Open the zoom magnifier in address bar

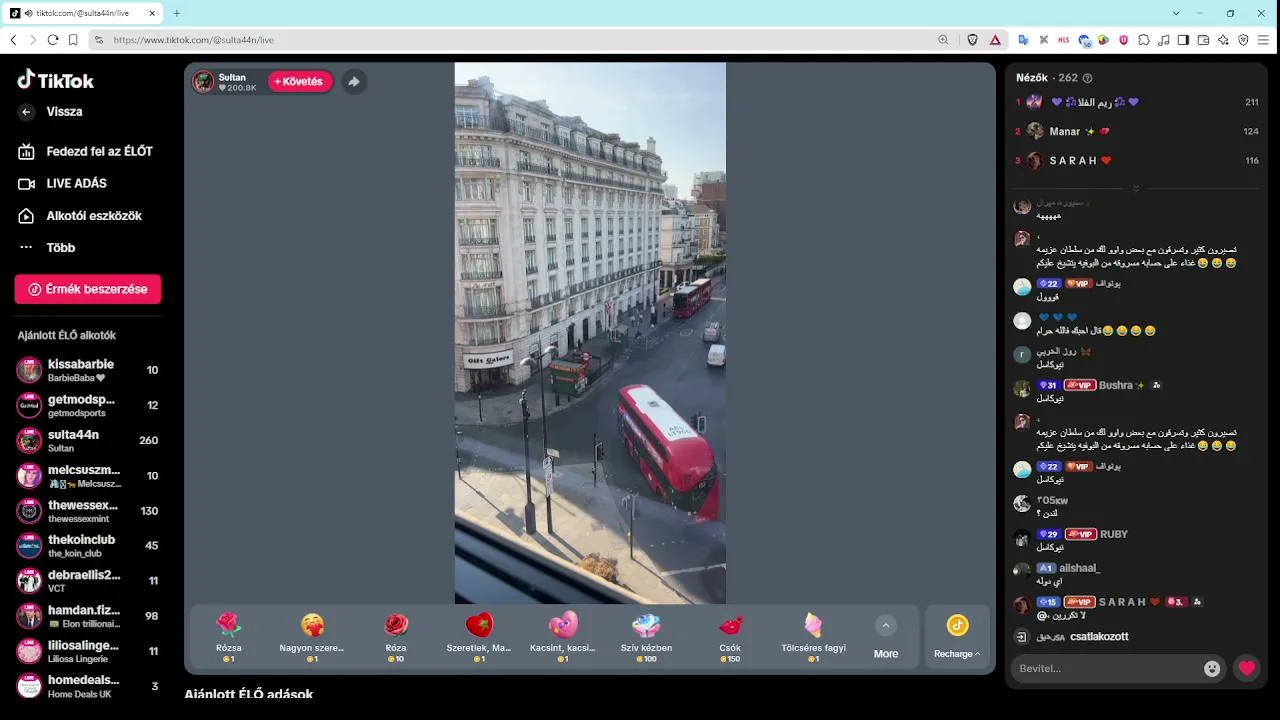pyautogui.click(x=943, y=40)
